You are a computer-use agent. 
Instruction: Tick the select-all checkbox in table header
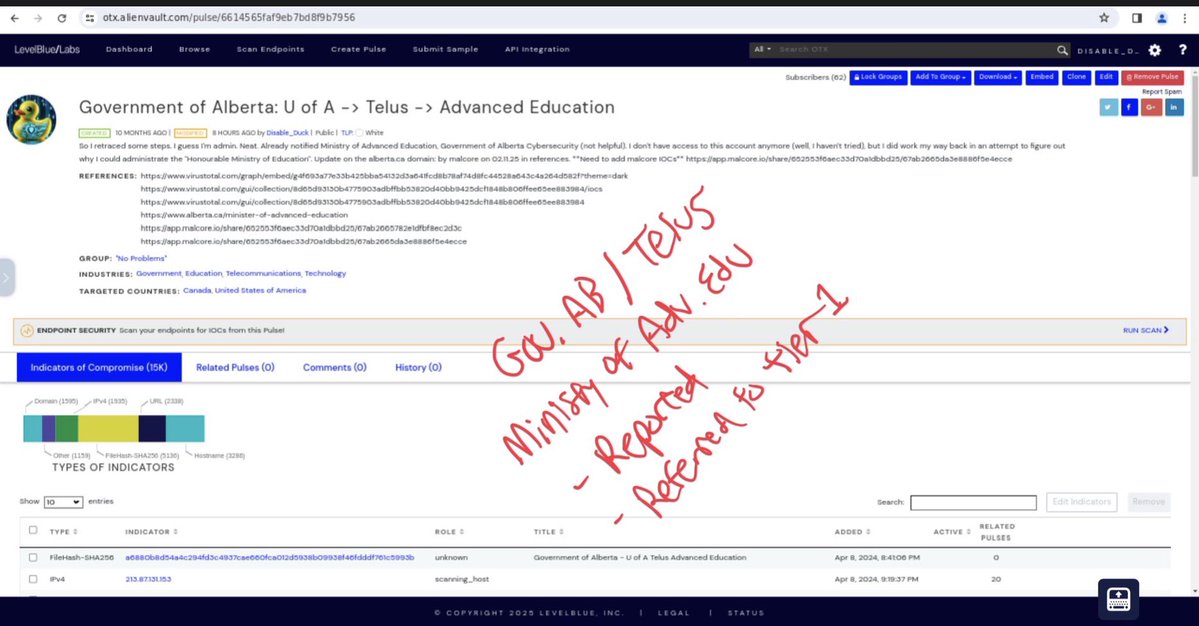(33, 530)
